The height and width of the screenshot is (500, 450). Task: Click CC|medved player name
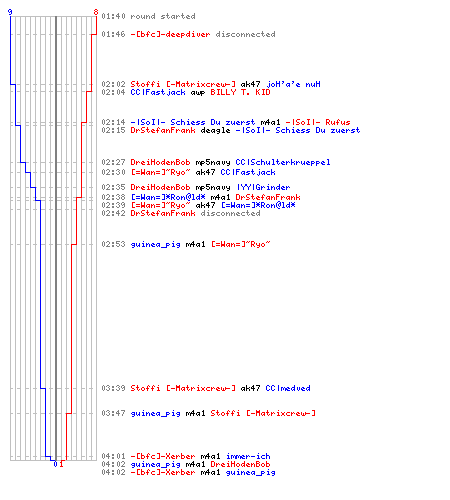point(288,388)
